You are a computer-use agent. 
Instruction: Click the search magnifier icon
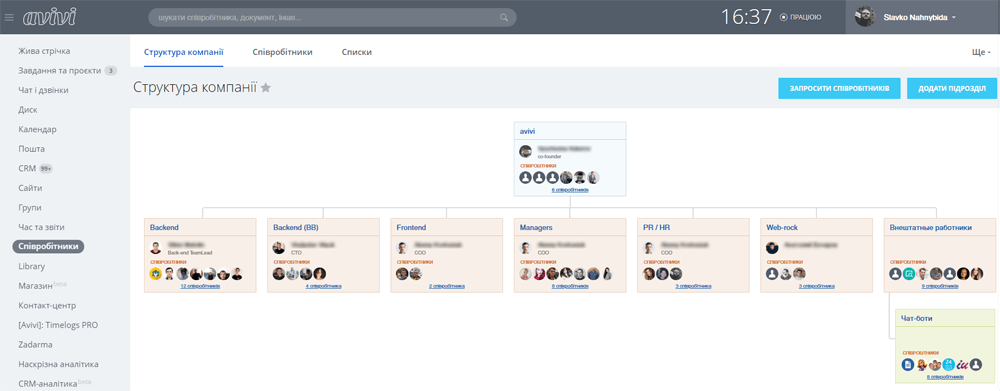tap(504, 18)
